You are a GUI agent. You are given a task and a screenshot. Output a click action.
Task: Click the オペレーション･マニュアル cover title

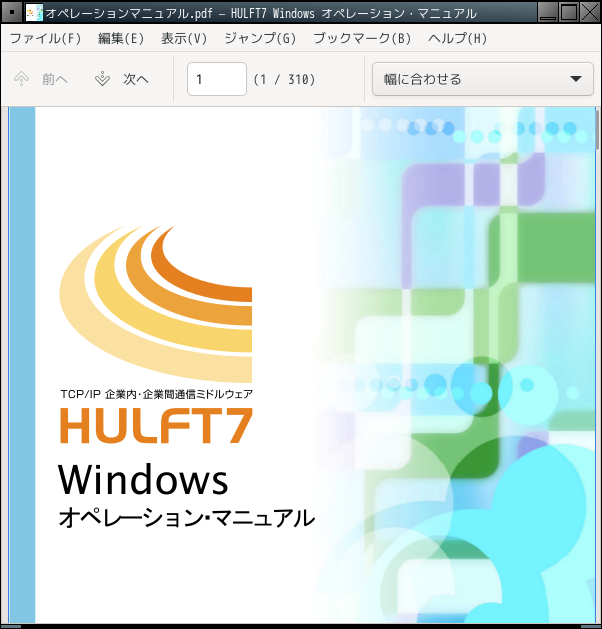(186, 517)
